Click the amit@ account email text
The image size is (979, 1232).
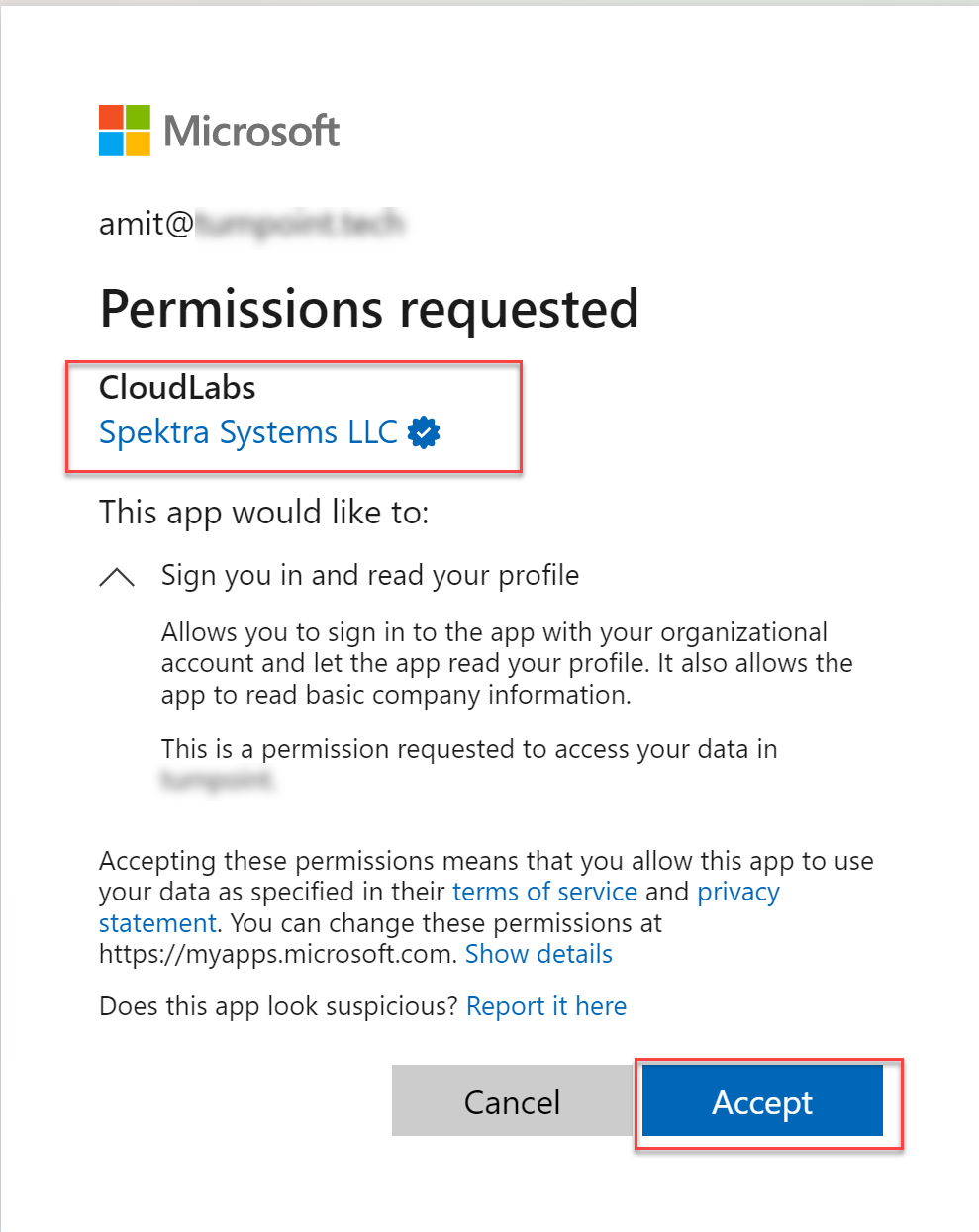[251, 224]
